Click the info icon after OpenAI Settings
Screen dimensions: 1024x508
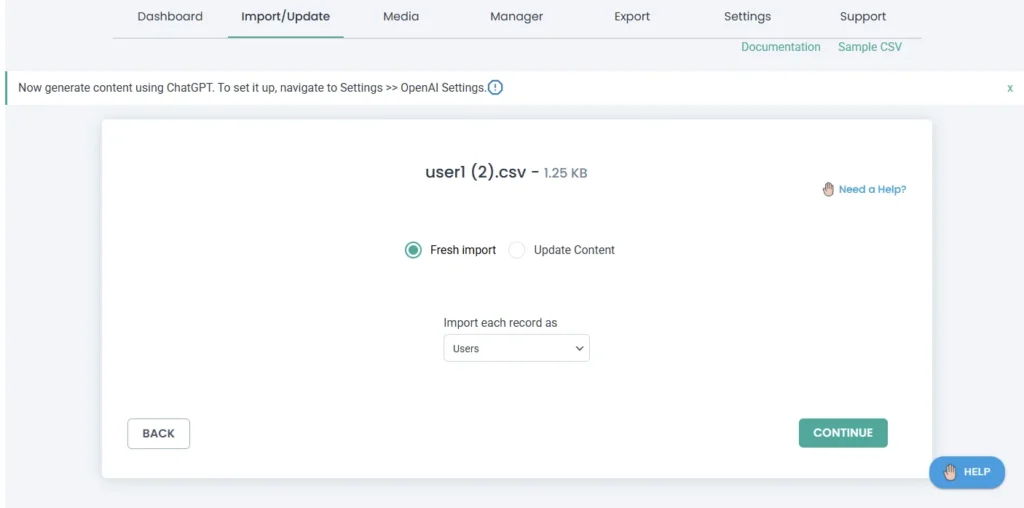pyautogui.click(x=495, y=87)
